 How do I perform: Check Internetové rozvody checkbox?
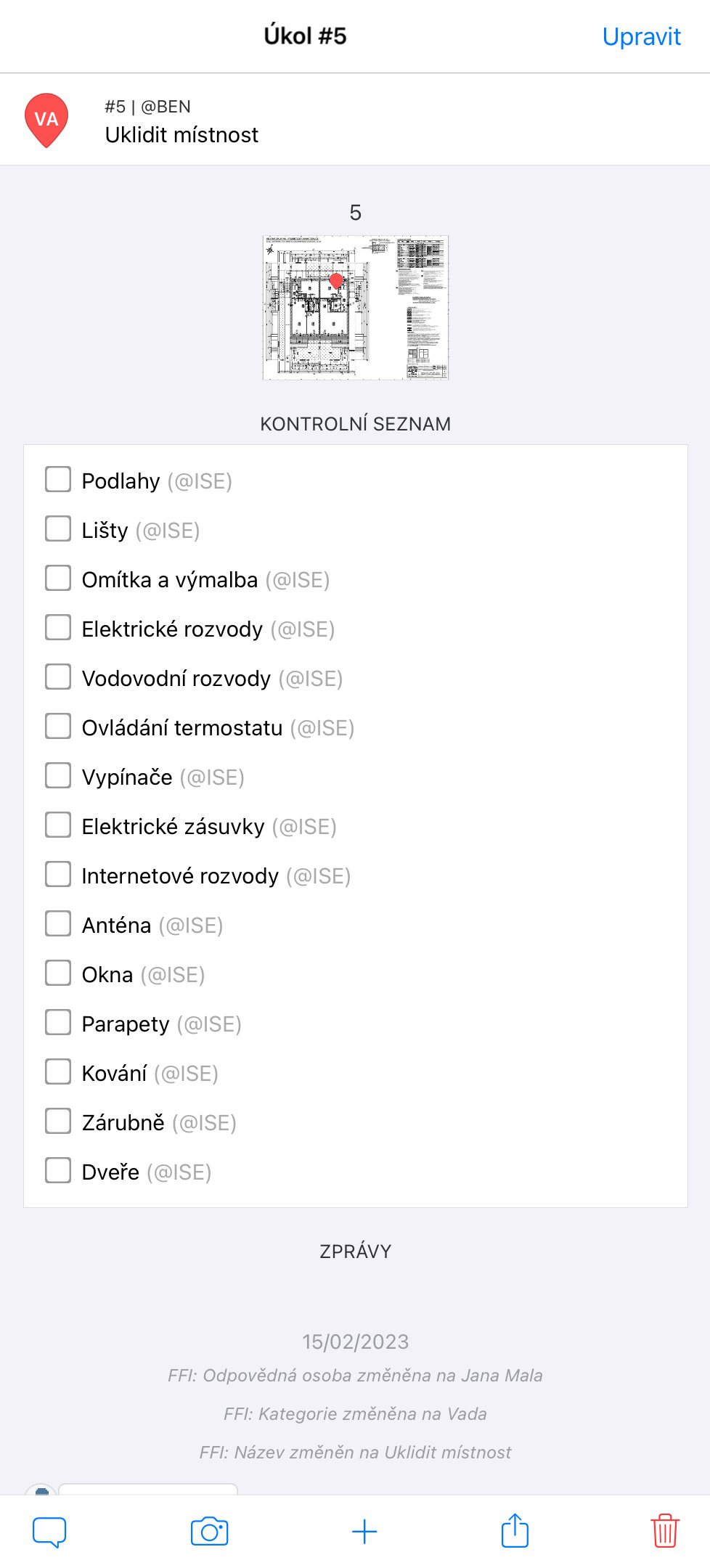[58, 874]
